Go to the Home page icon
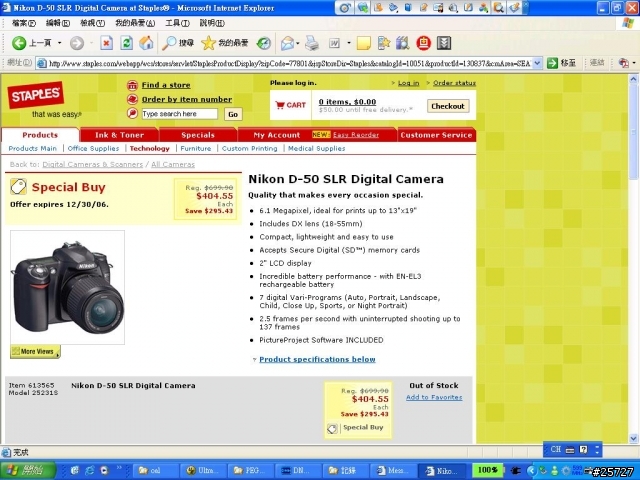 [x=146, y=43]
